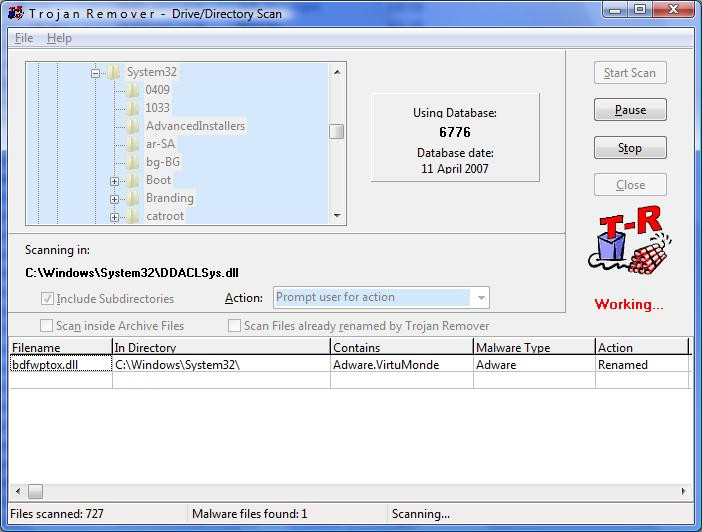Pause the running scan
Screen dimensions: 702x532
pos(630,110)
